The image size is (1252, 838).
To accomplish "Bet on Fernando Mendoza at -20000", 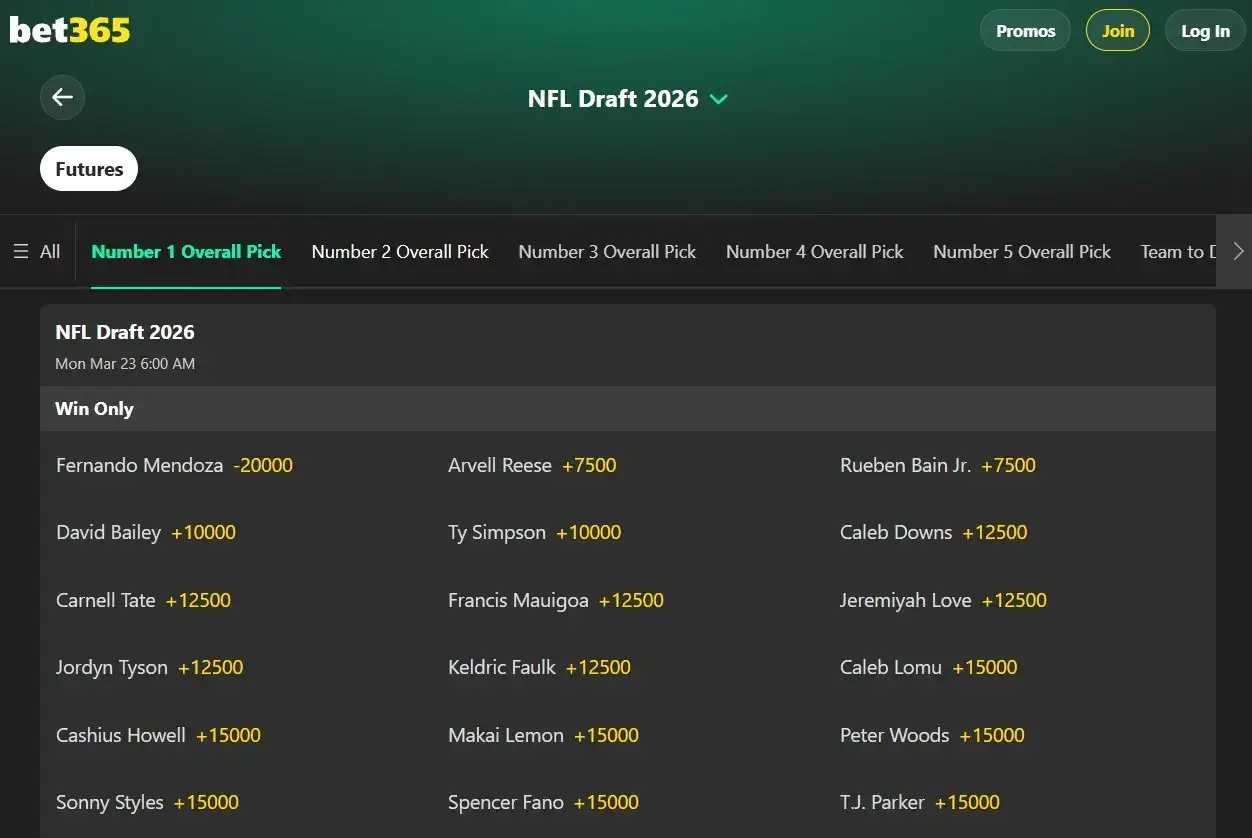I will 174,465.
